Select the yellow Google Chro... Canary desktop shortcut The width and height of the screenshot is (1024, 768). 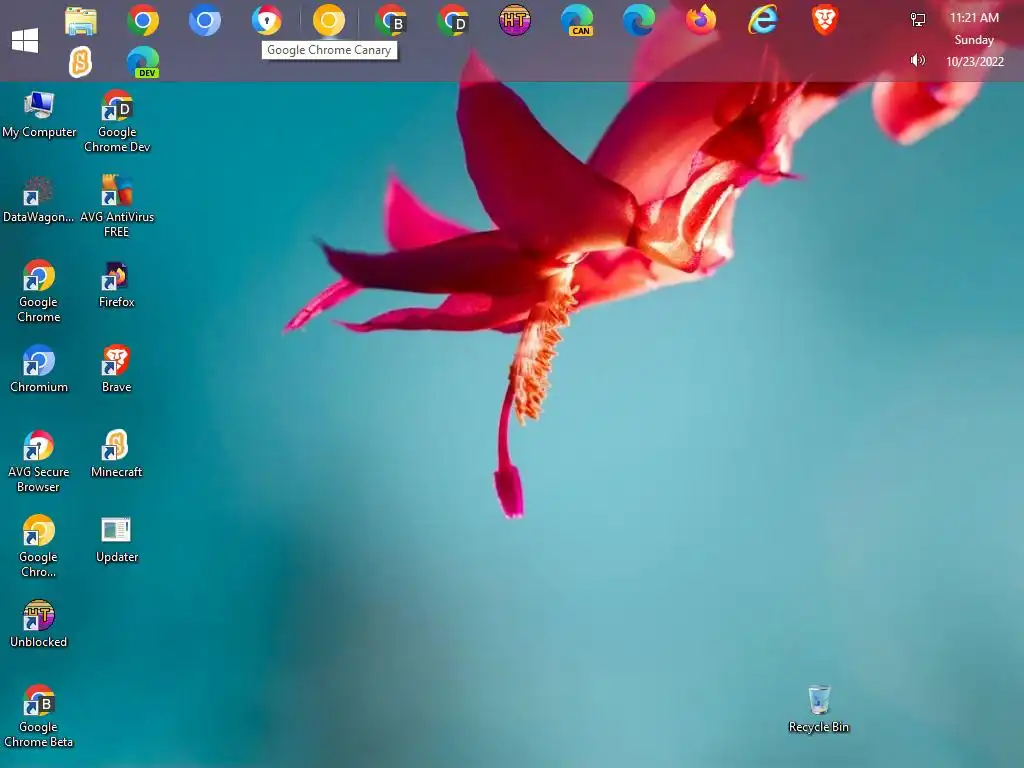coord(39,547)
